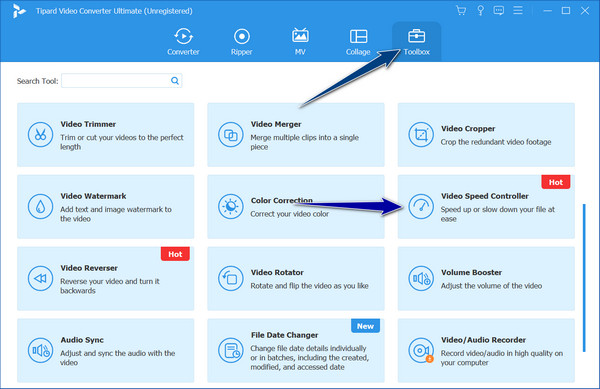Viewport: 600px width, 389px height.
Task: Click 'Adjust and sync the audio' description
Action: tap(117, 358)
